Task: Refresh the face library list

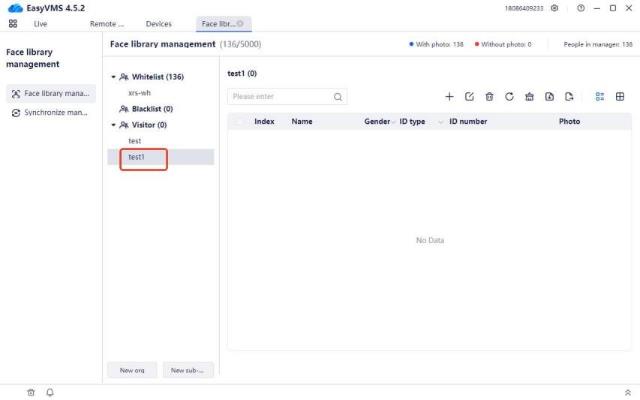Action: click(509, 97)
